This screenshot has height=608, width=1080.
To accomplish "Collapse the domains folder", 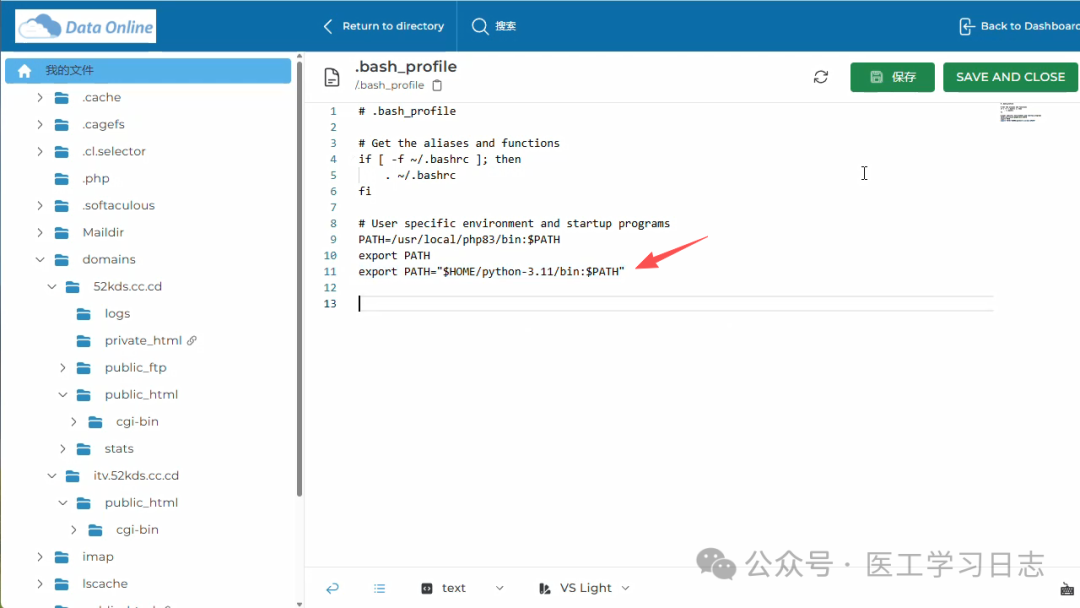I will (40, 260).
